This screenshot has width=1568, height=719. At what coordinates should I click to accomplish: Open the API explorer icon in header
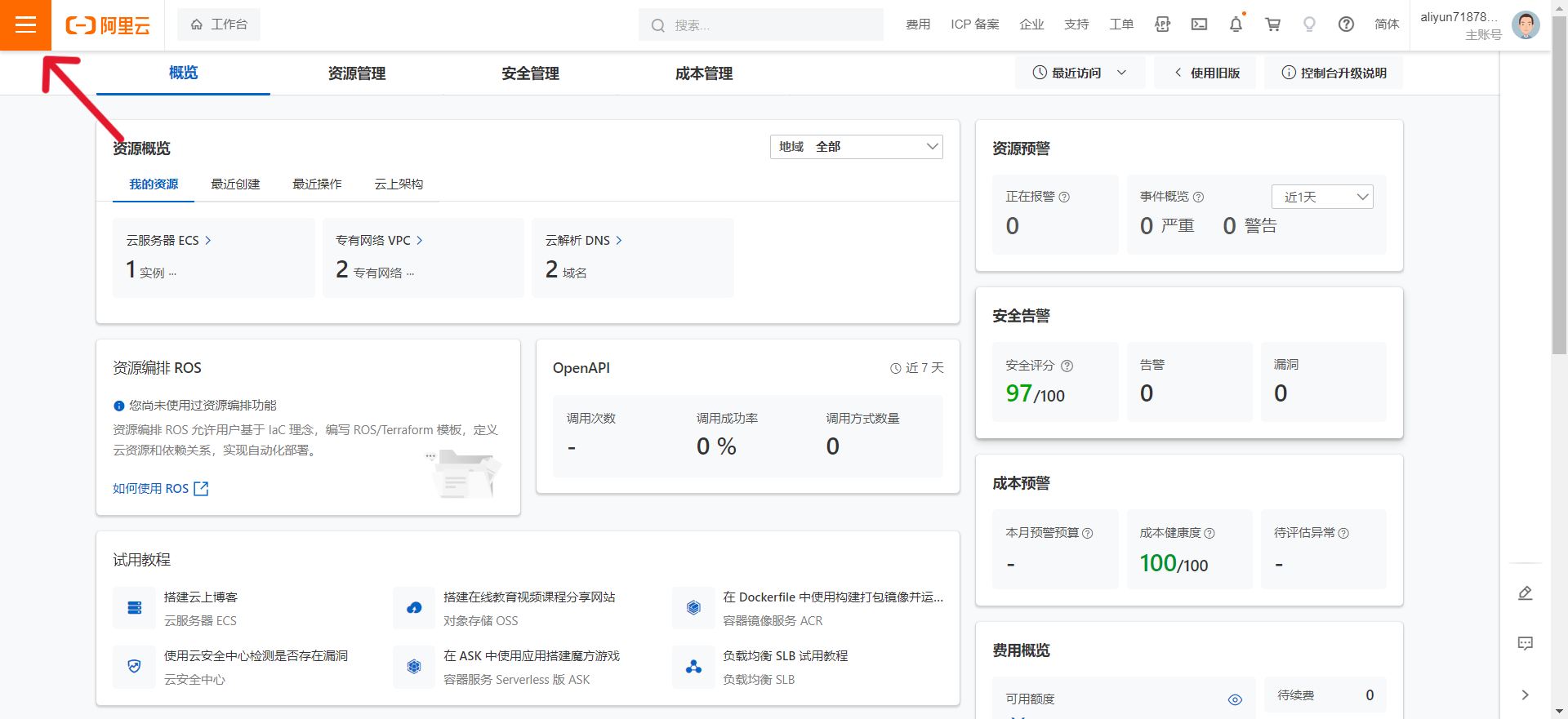click(1162, 24)
